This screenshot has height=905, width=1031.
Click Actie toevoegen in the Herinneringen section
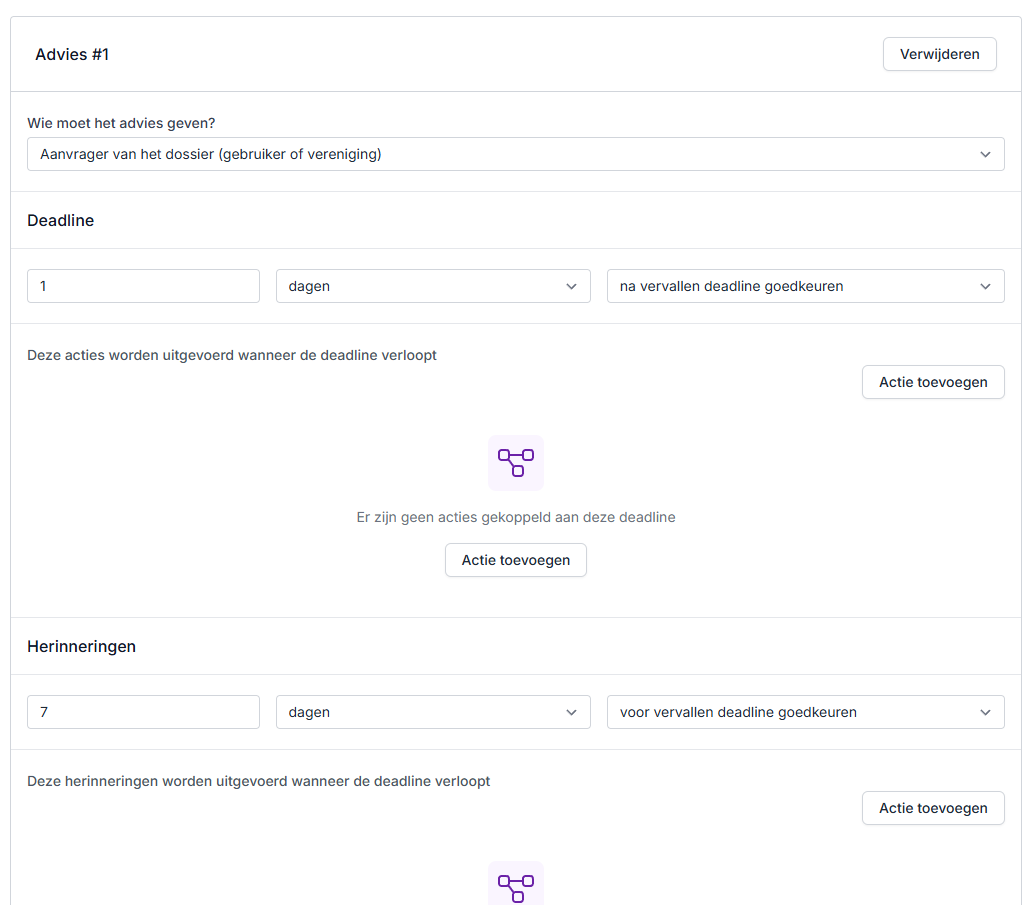933,808
